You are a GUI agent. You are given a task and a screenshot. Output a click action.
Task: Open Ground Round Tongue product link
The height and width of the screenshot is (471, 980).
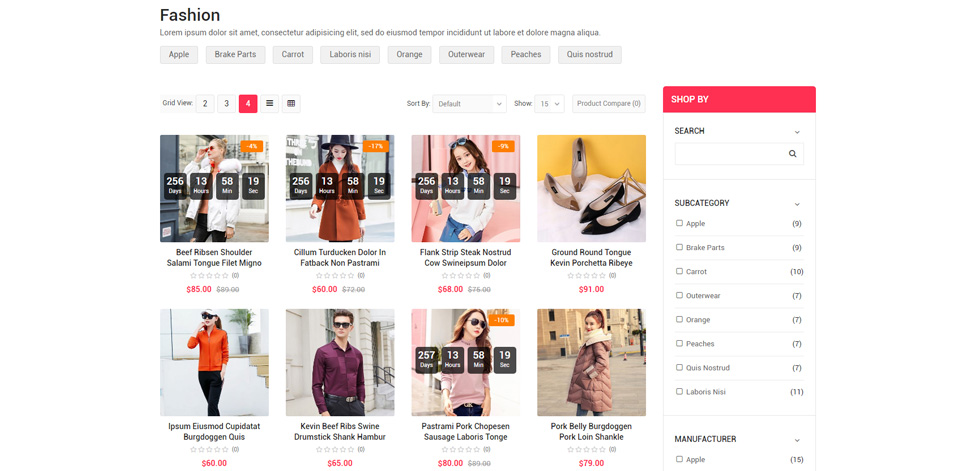tap(591, 258)
